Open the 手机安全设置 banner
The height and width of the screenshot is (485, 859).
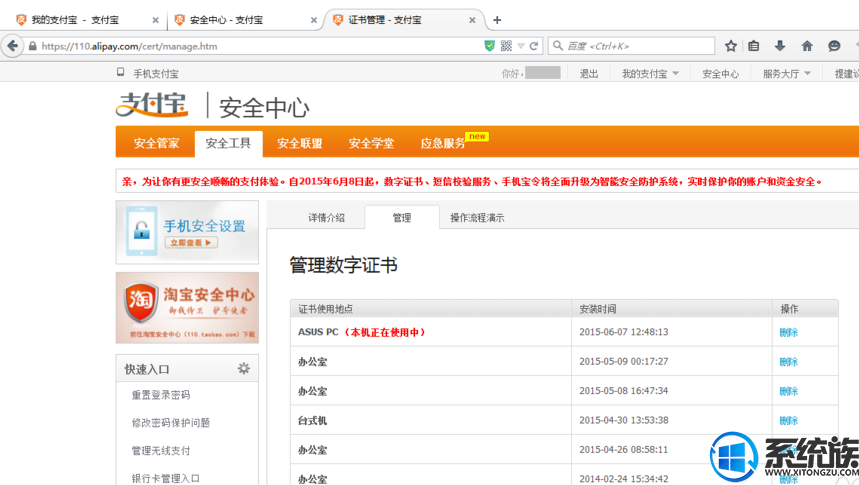187,232
